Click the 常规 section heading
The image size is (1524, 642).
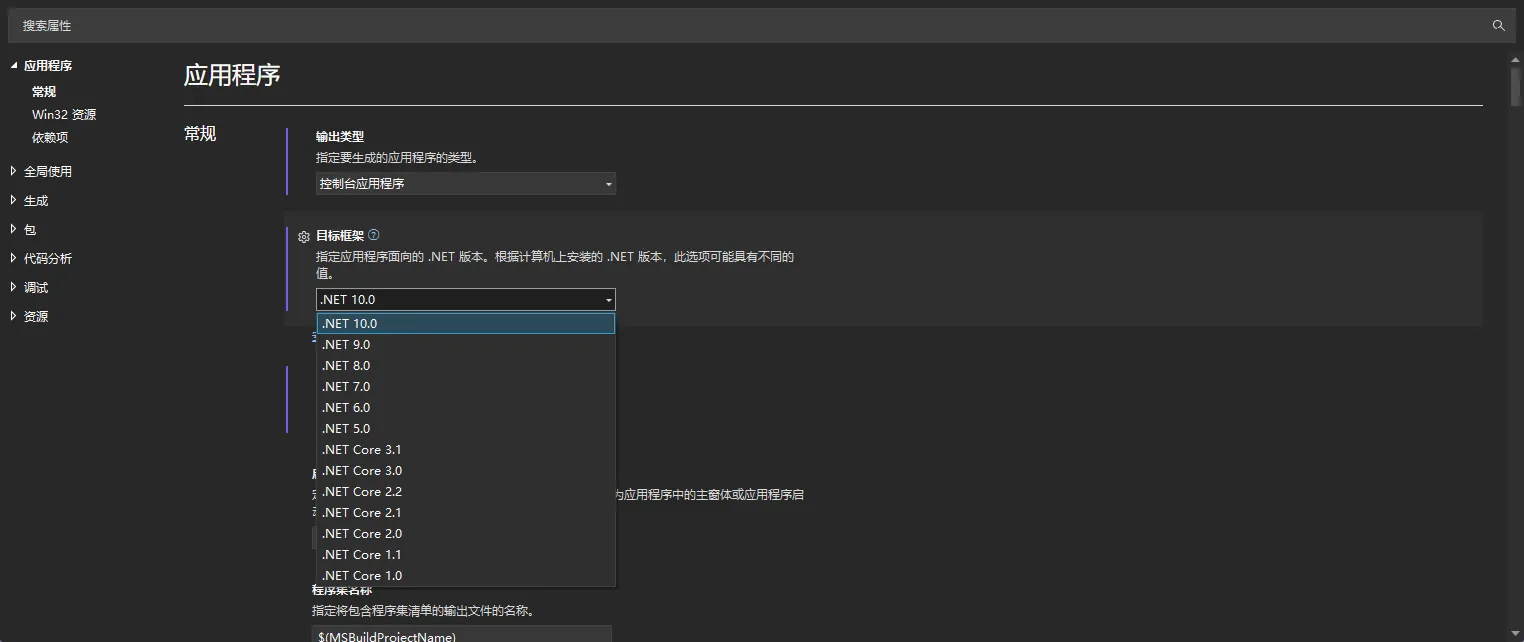pos(200,133)
